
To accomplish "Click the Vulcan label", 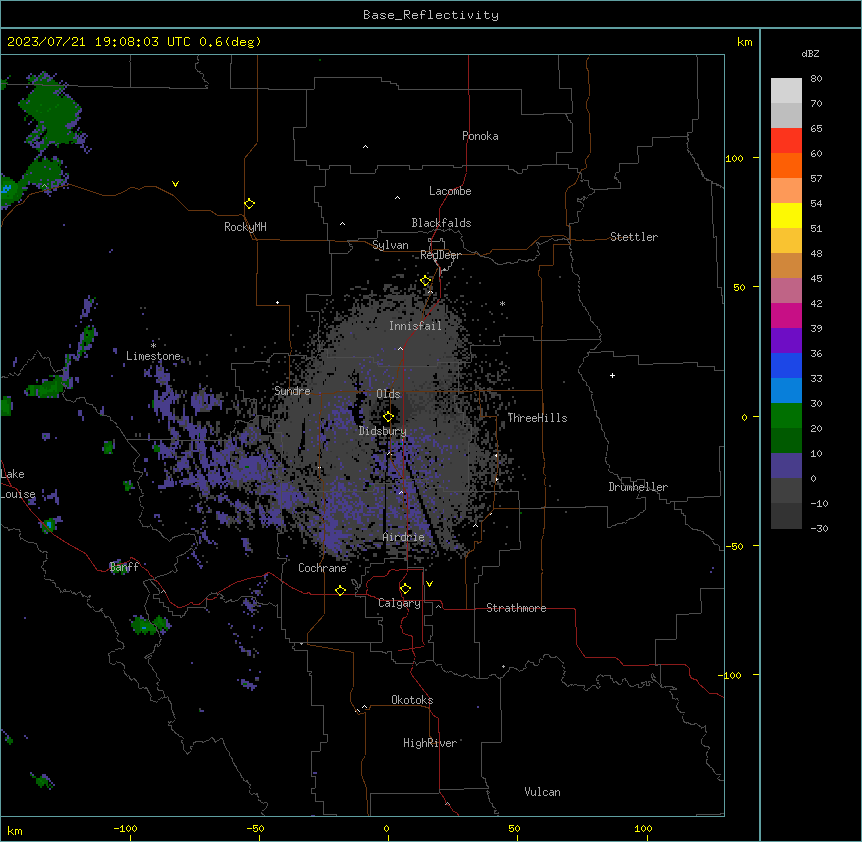I will (542, 792).
